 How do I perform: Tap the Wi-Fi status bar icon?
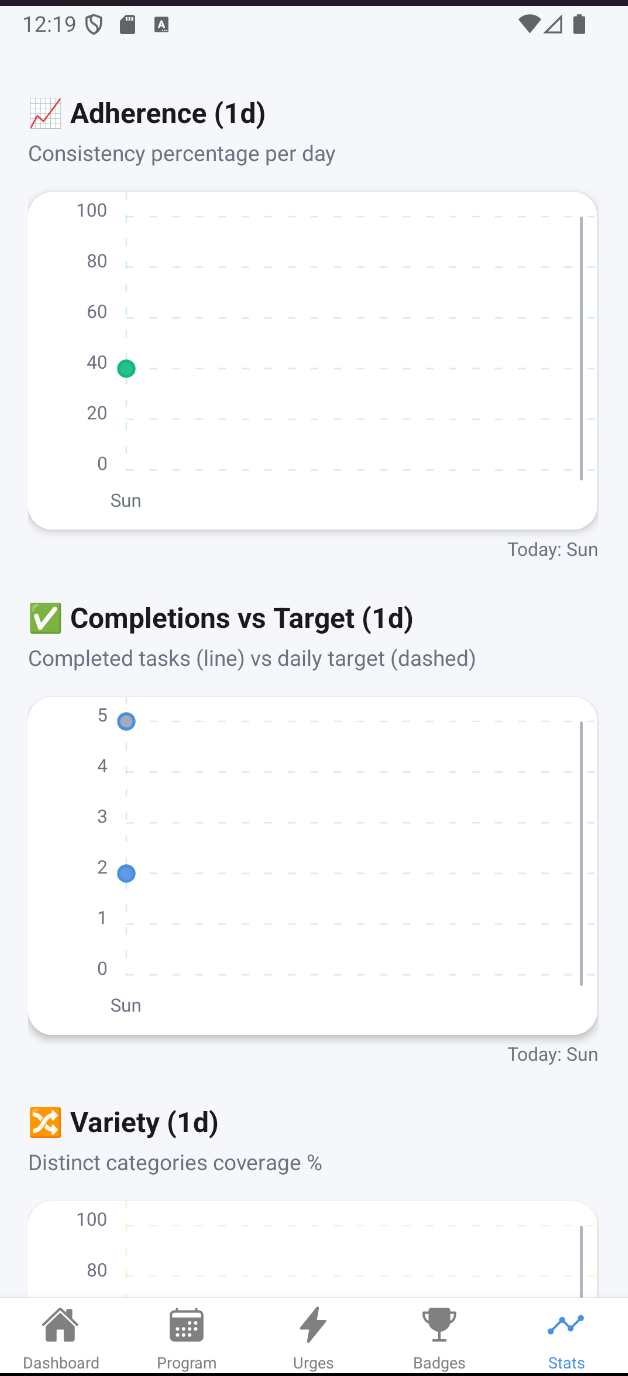(x=529, y=25)
